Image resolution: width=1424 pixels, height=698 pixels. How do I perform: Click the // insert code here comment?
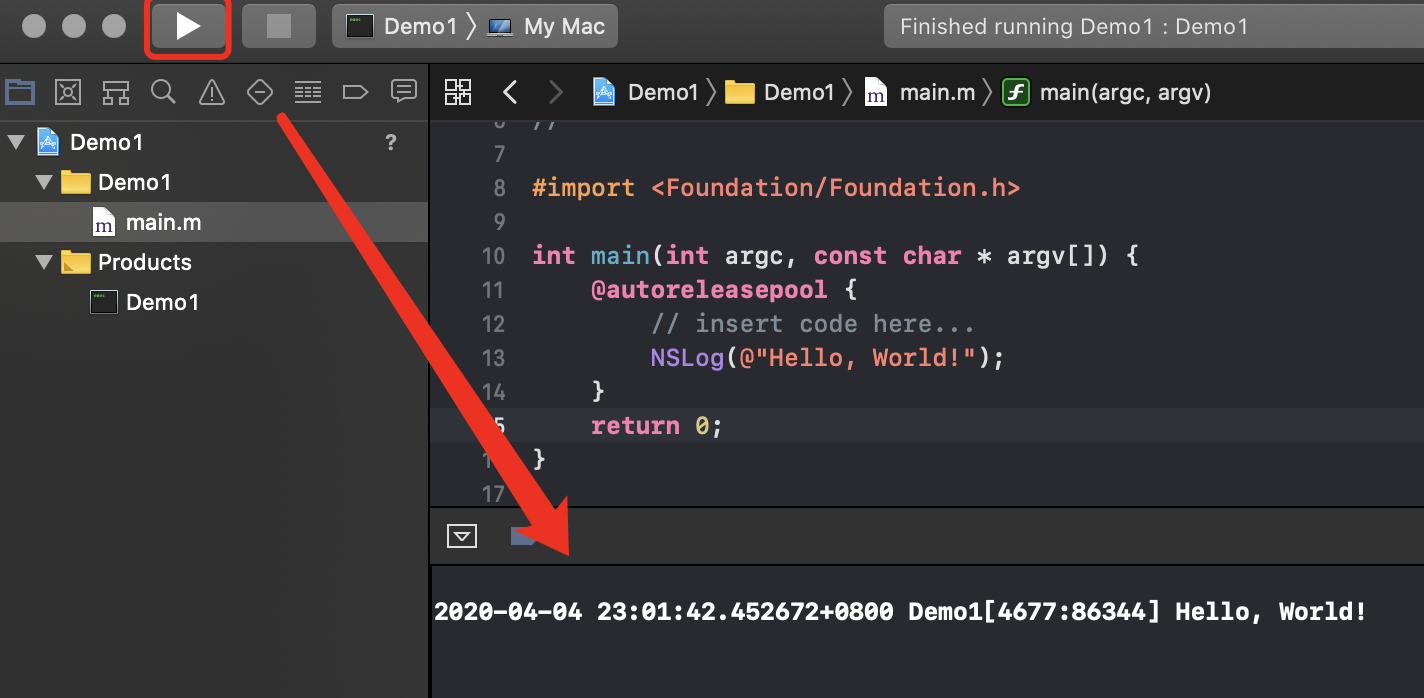(813, 324)
